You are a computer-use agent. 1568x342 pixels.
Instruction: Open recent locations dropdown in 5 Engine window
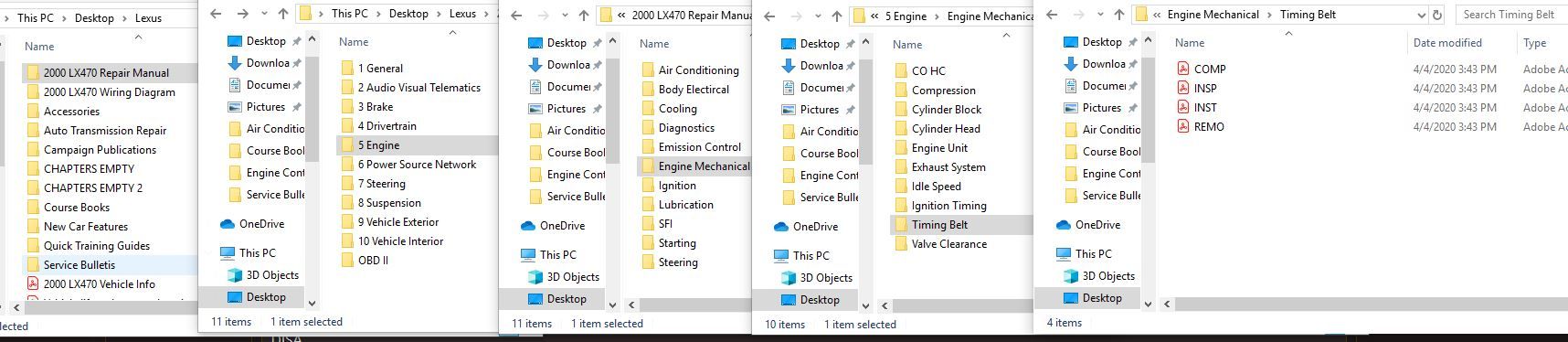tap(818, 16)
